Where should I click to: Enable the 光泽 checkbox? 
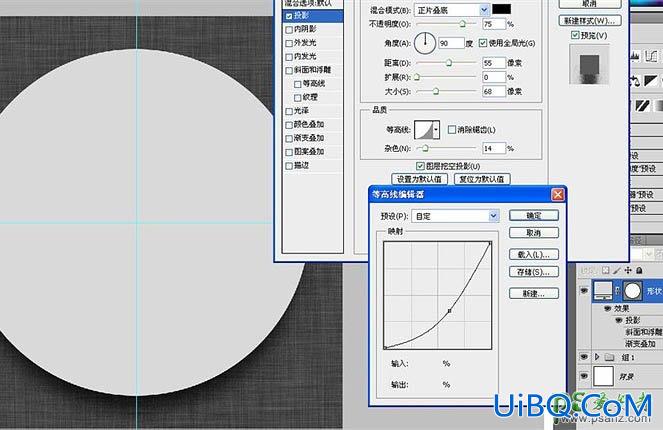click(289, 111)
